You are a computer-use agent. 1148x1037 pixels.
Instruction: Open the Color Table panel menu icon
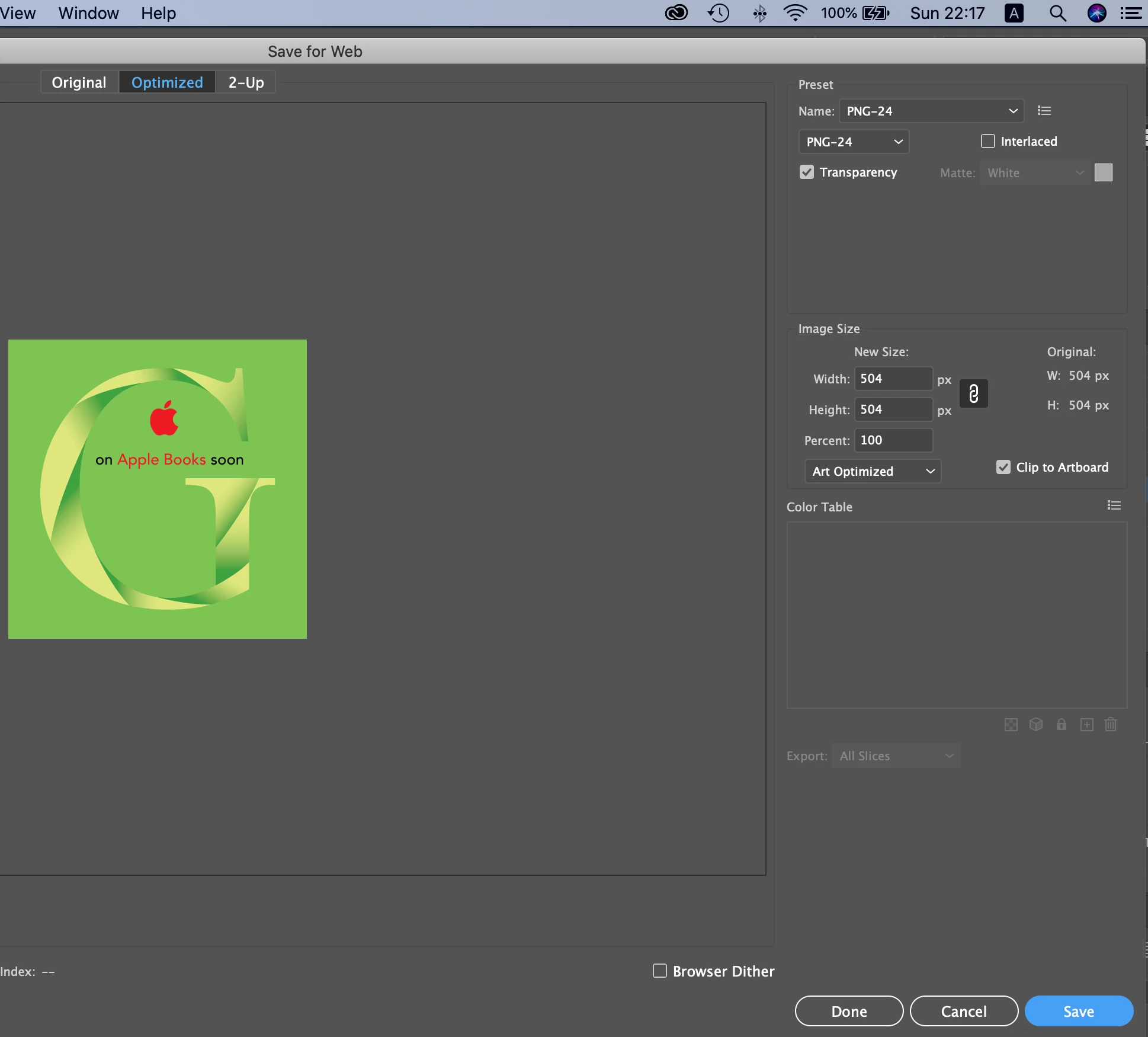pos(1114,505)
